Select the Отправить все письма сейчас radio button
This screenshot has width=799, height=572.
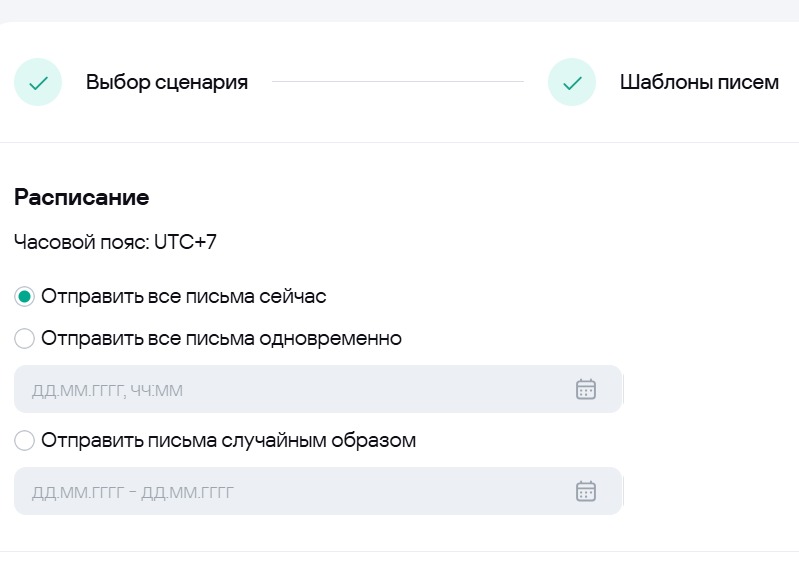point(25,297)
